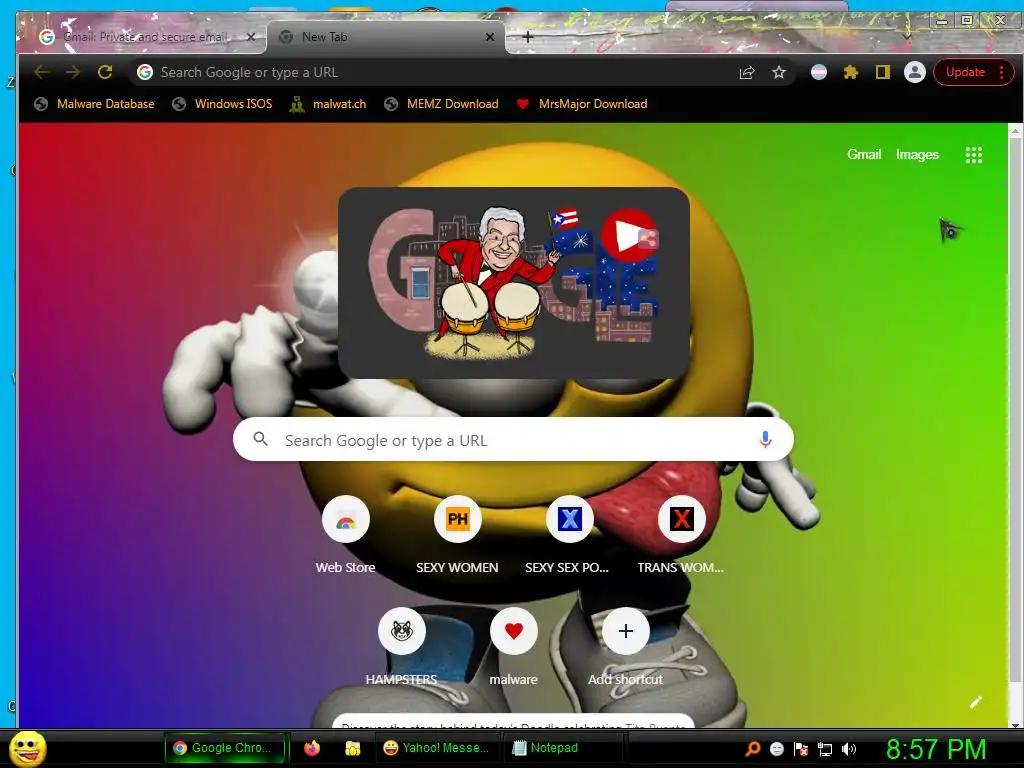This screenshot has height=768, width=1024.
Task: Open the smiley Start button
Action: (x=27, y=748)
